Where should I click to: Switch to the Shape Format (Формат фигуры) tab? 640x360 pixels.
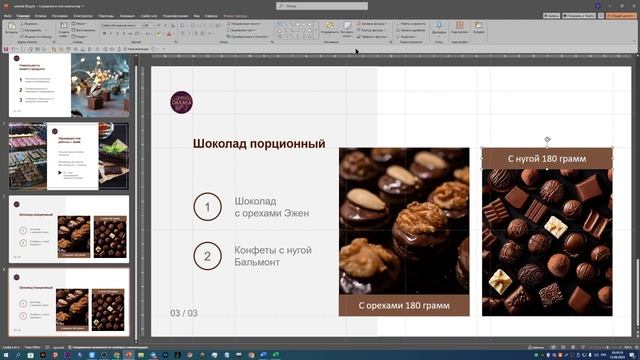click(x=235, y=16)
